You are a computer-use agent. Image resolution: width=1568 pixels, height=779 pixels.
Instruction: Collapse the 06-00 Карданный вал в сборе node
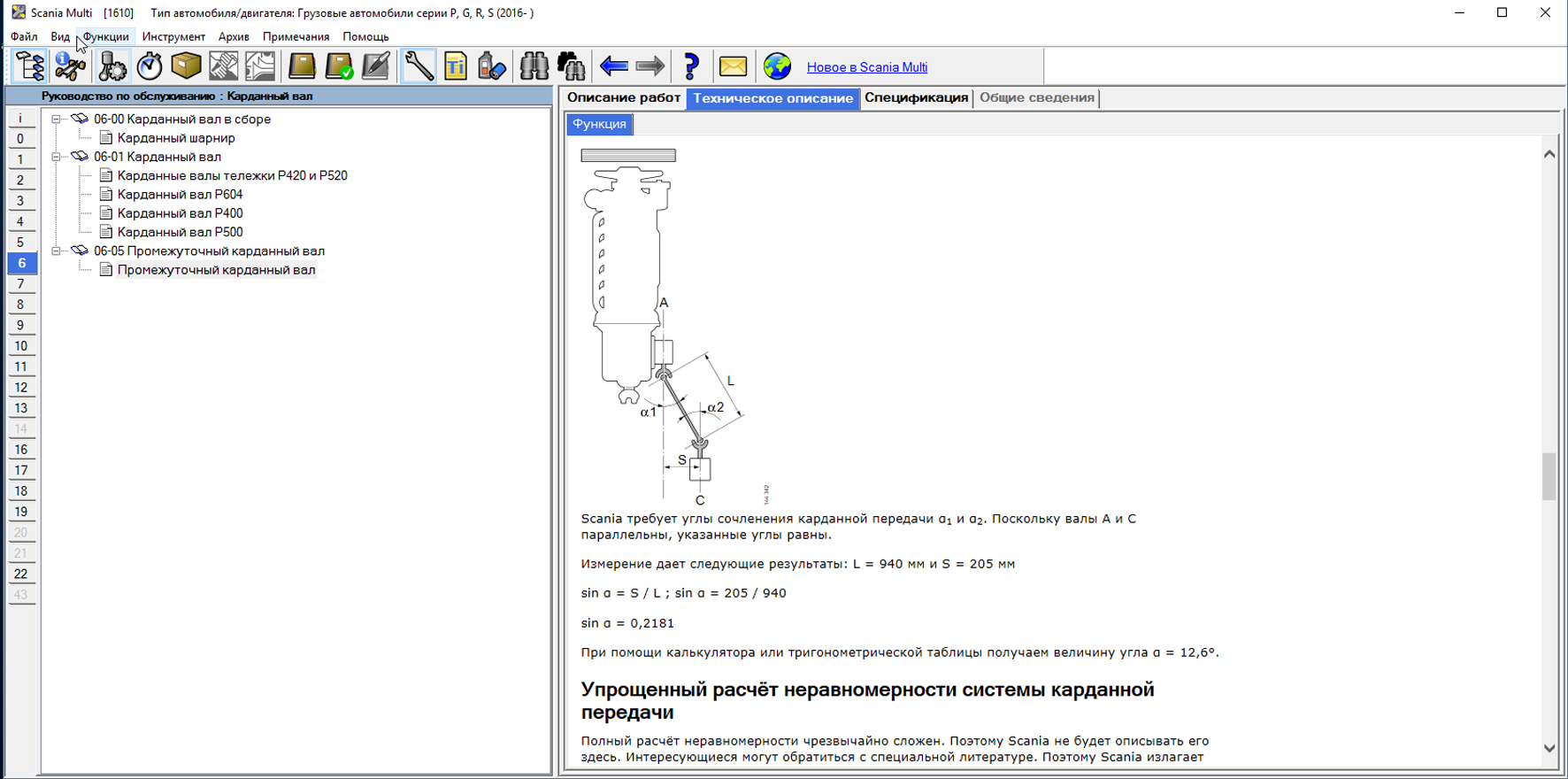click(56, 119)
